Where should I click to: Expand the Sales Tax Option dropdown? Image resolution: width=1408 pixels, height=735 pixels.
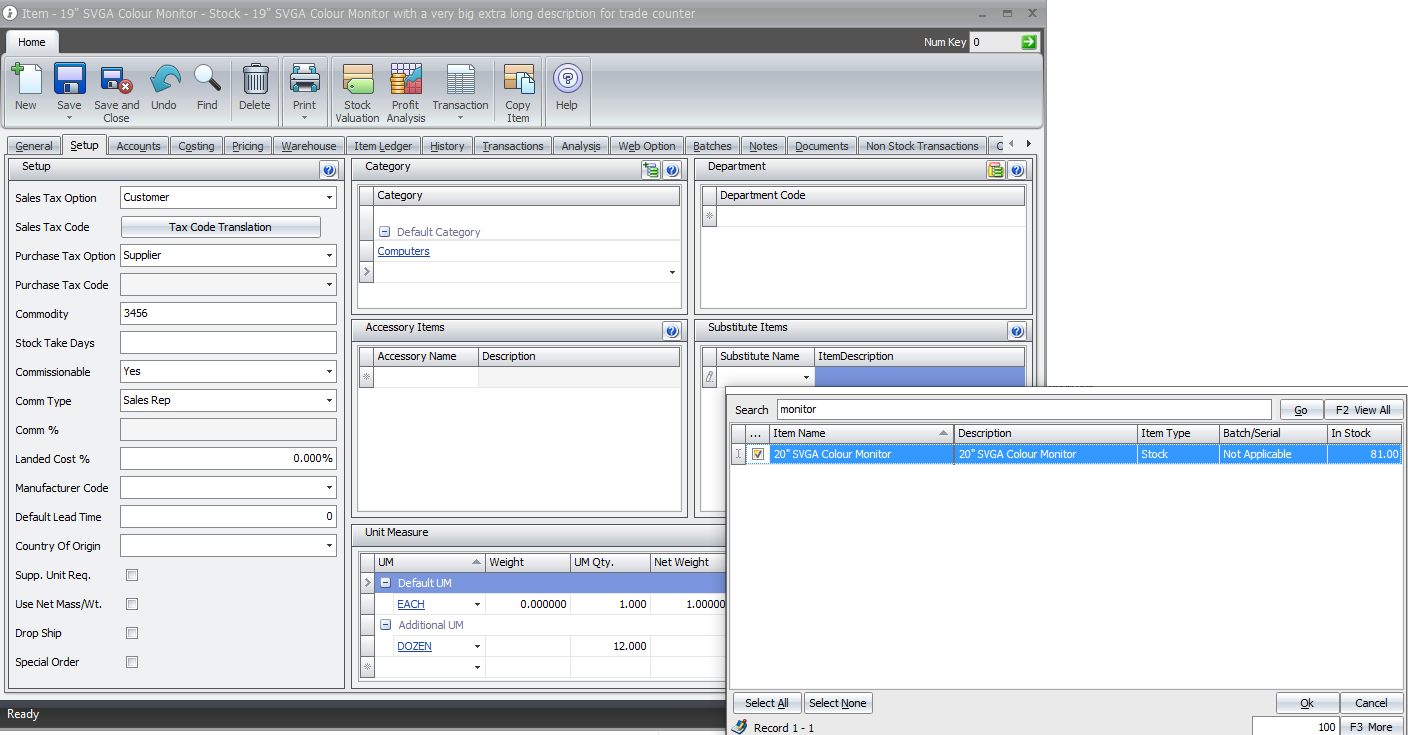pyautogui.click(x=329, y=198)
